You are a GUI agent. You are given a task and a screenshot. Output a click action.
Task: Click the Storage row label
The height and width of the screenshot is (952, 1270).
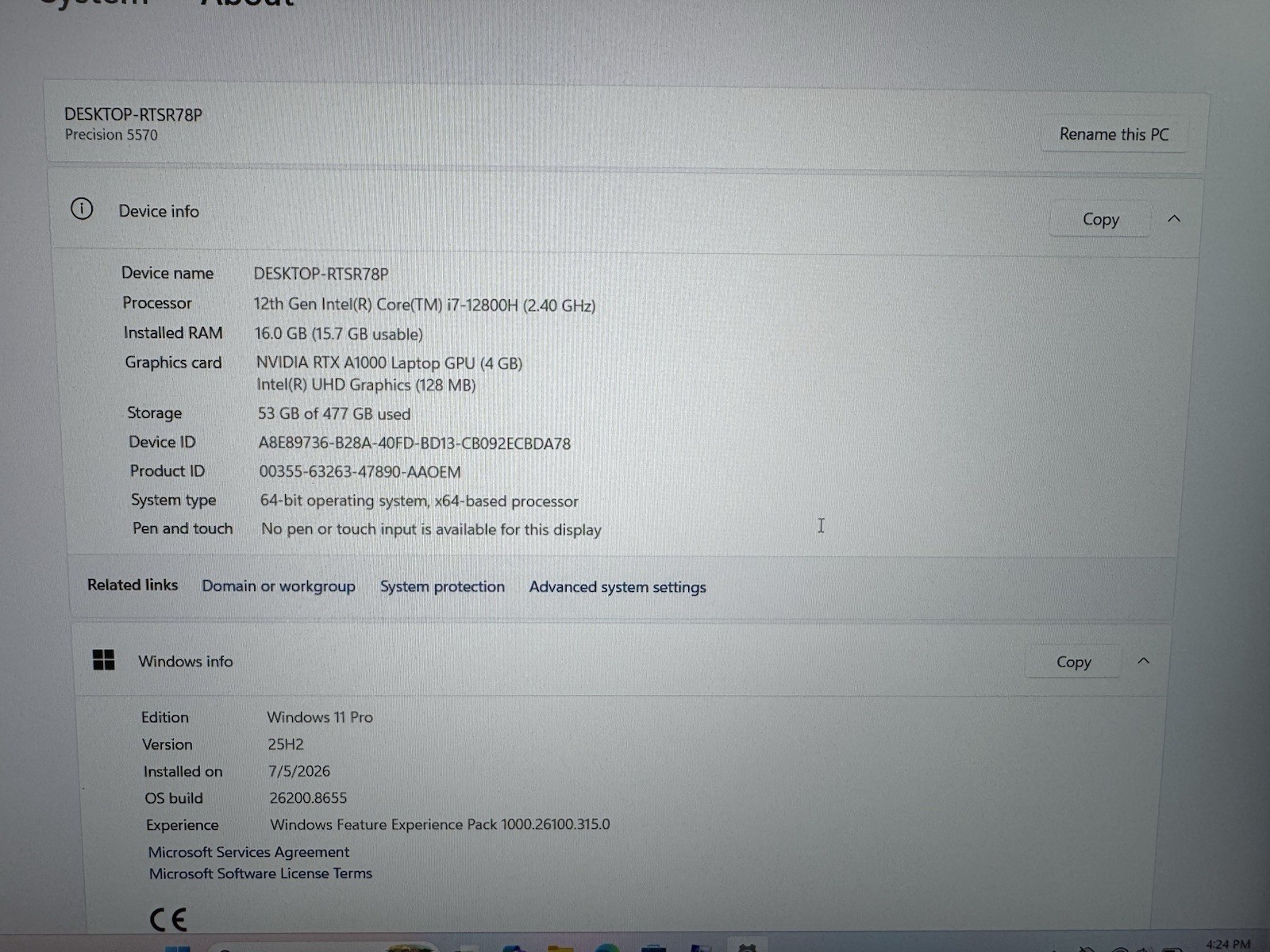coord(155,413)
